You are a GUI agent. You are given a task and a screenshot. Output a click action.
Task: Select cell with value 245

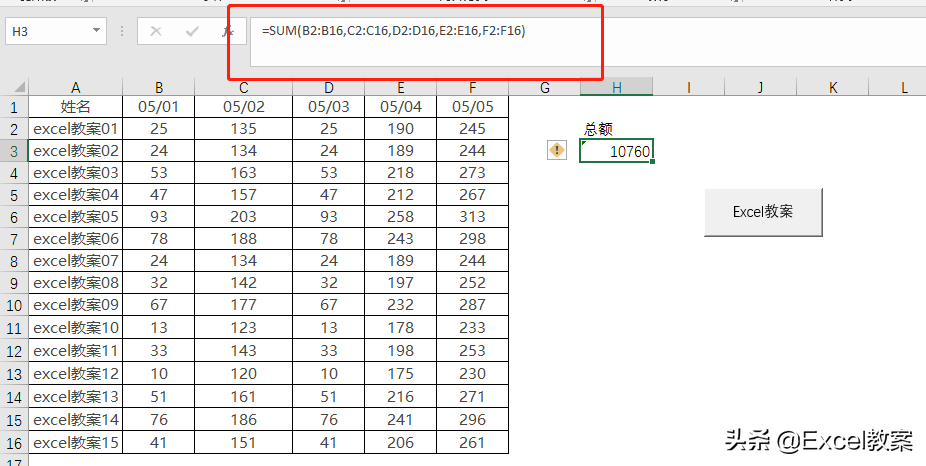click(x=472, y=129)
